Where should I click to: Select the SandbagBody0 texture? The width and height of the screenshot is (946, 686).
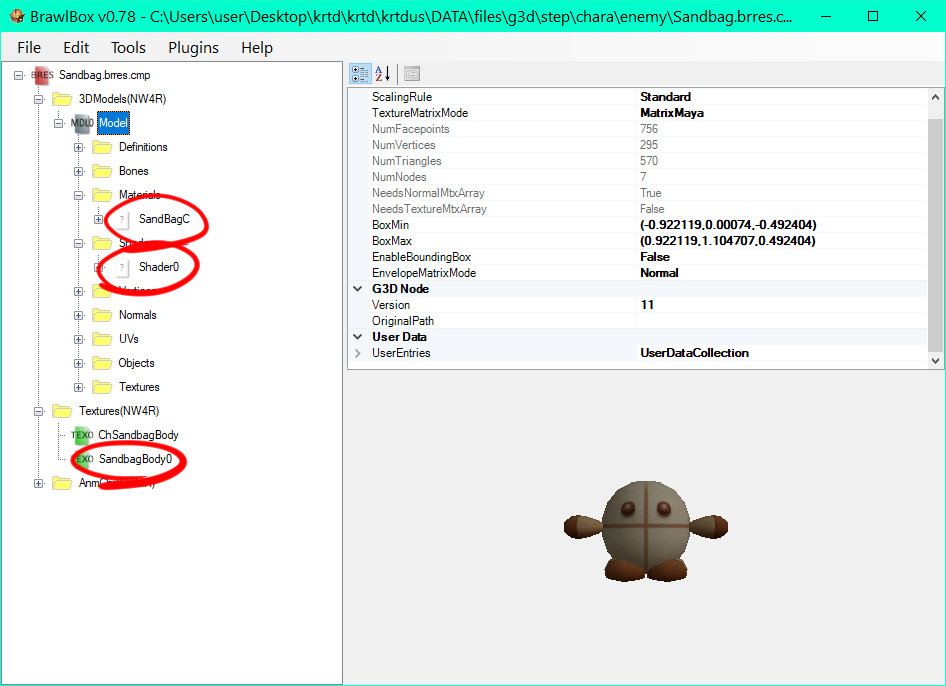coord(135,459)
